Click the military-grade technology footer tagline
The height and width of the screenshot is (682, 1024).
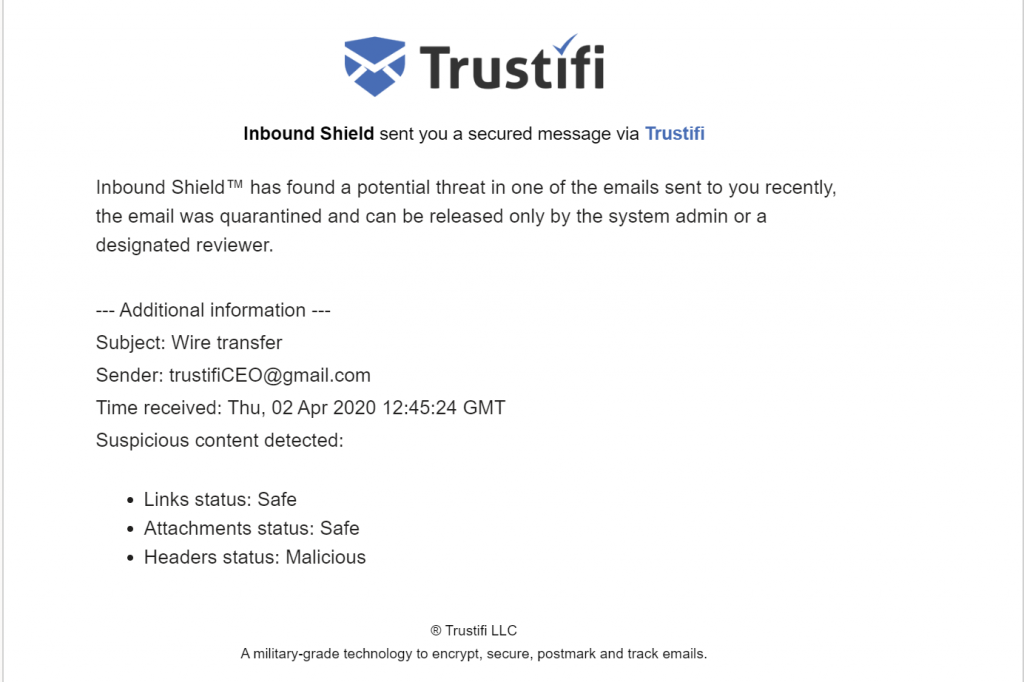pos(473,653)
